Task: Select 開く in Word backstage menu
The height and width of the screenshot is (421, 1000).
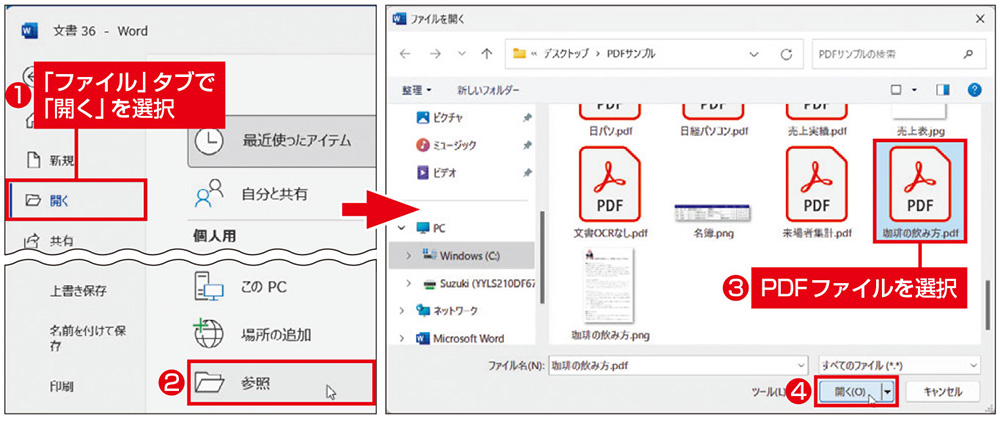Action: (75, 201)
